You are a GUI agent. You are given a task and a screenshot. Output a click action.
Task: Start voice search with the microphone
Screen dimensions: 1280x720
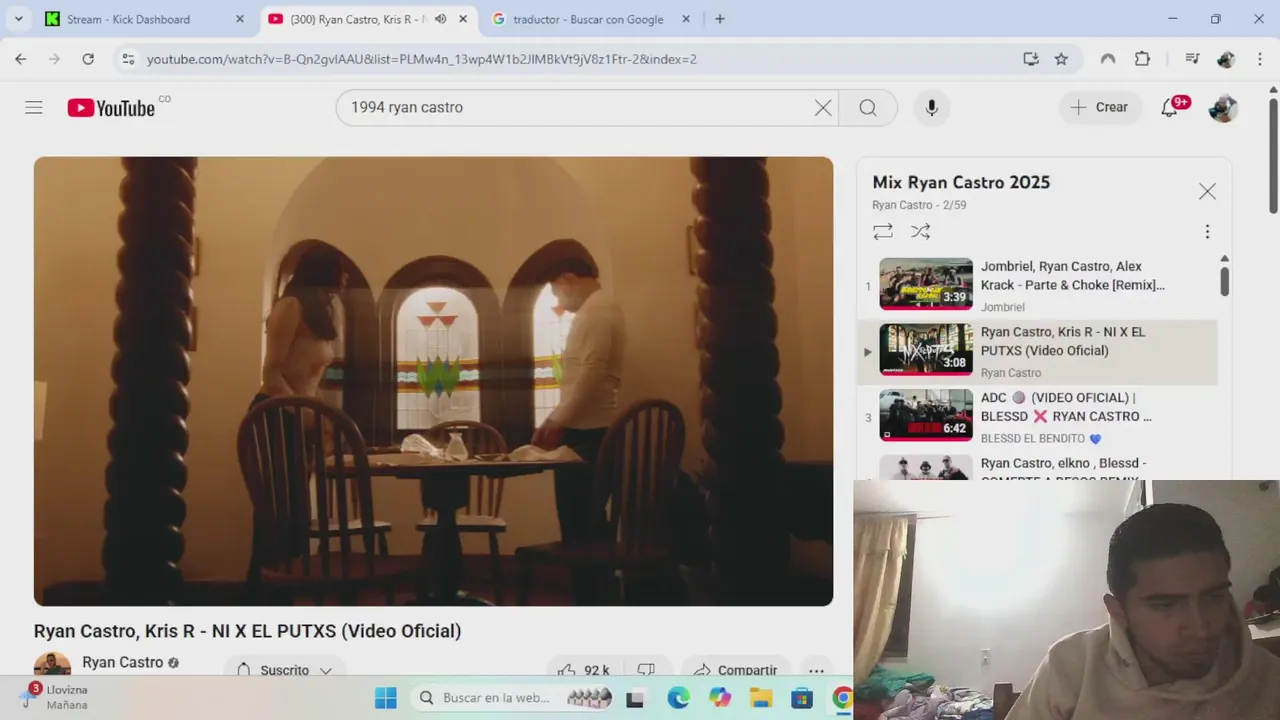[x=931, y=107]
